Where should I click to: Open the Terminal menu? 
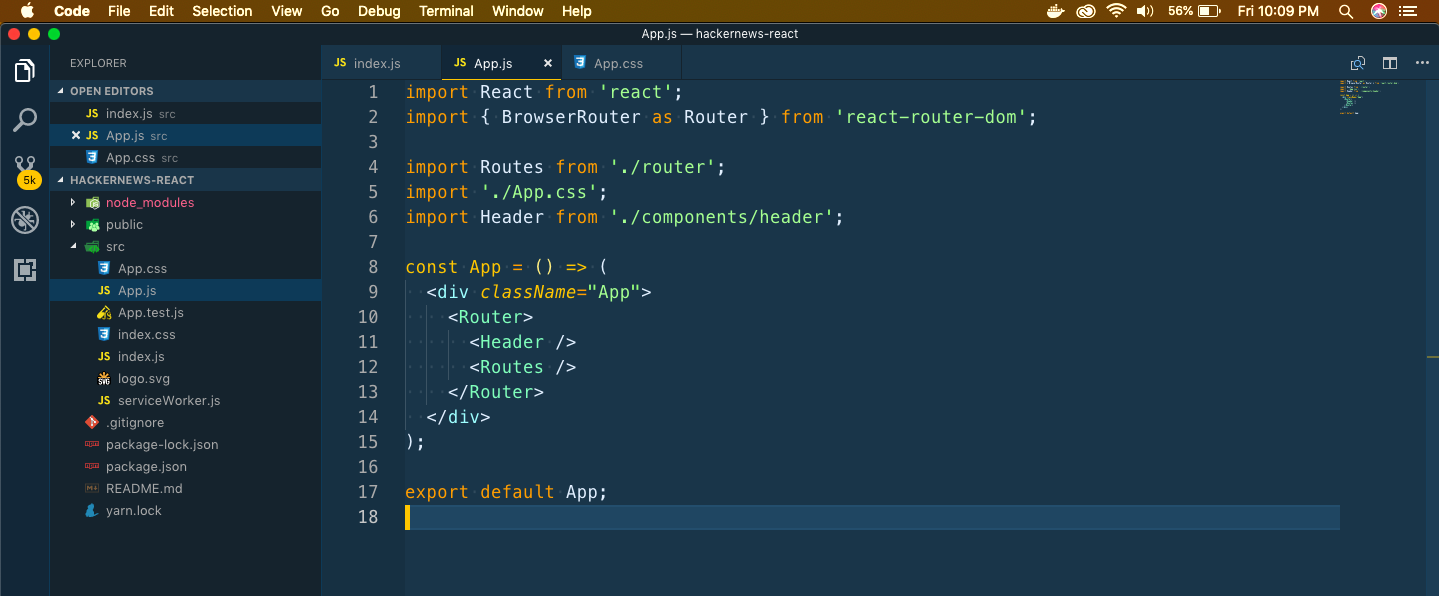[446, 11]
